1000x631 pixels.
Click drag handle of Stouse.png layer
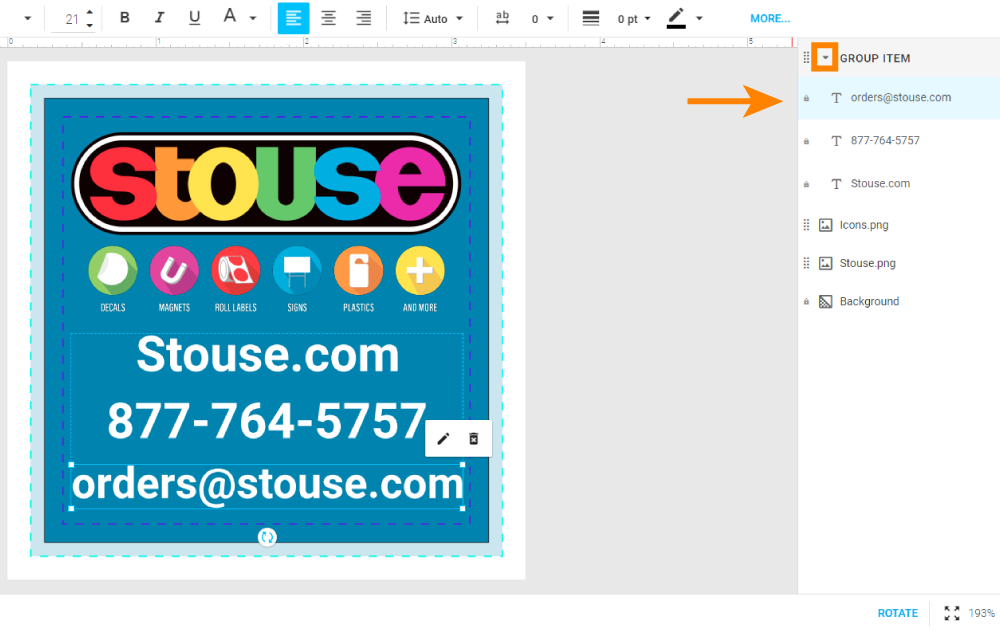(806, 263)
